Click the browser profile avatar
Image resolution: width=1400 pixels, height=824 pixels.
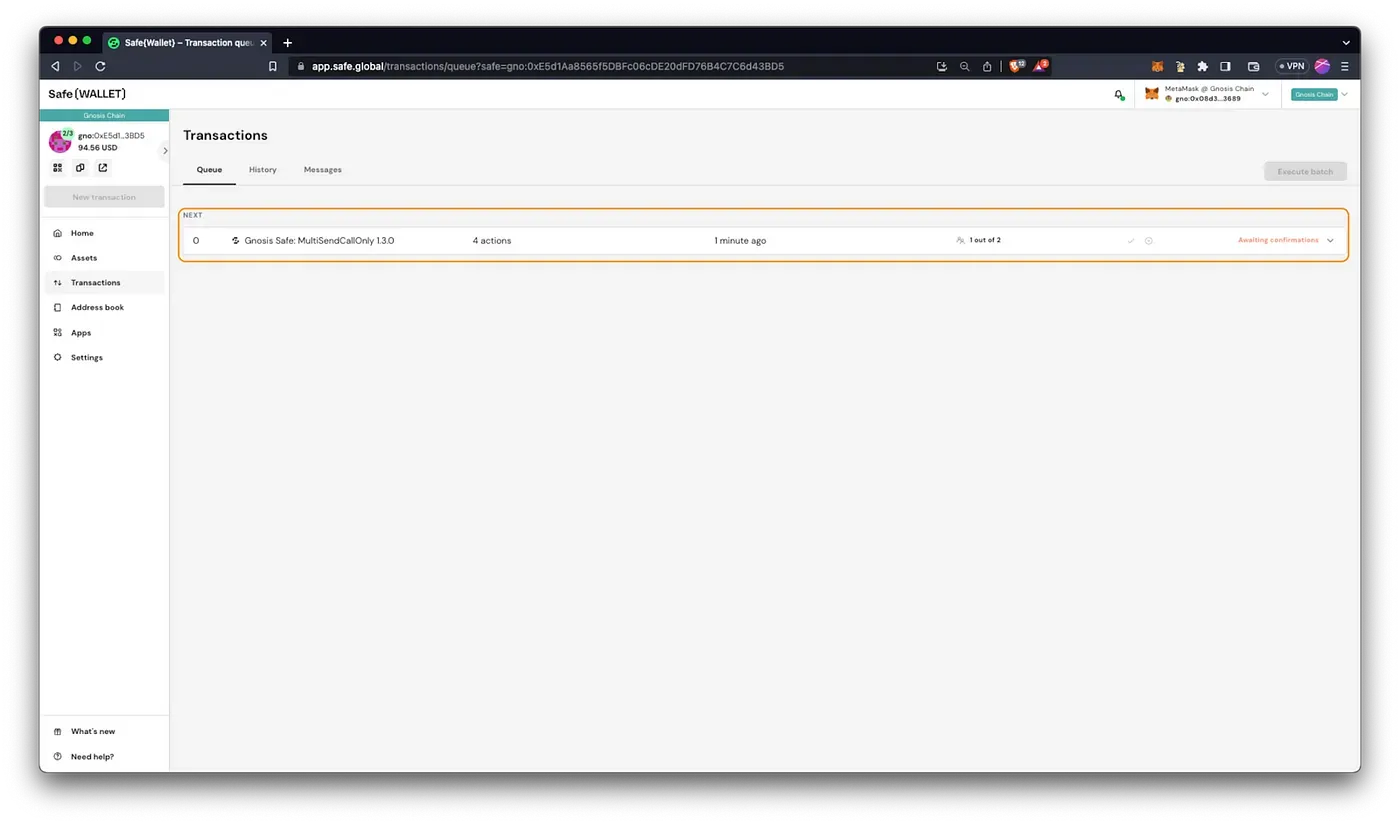pos(1322,66)
